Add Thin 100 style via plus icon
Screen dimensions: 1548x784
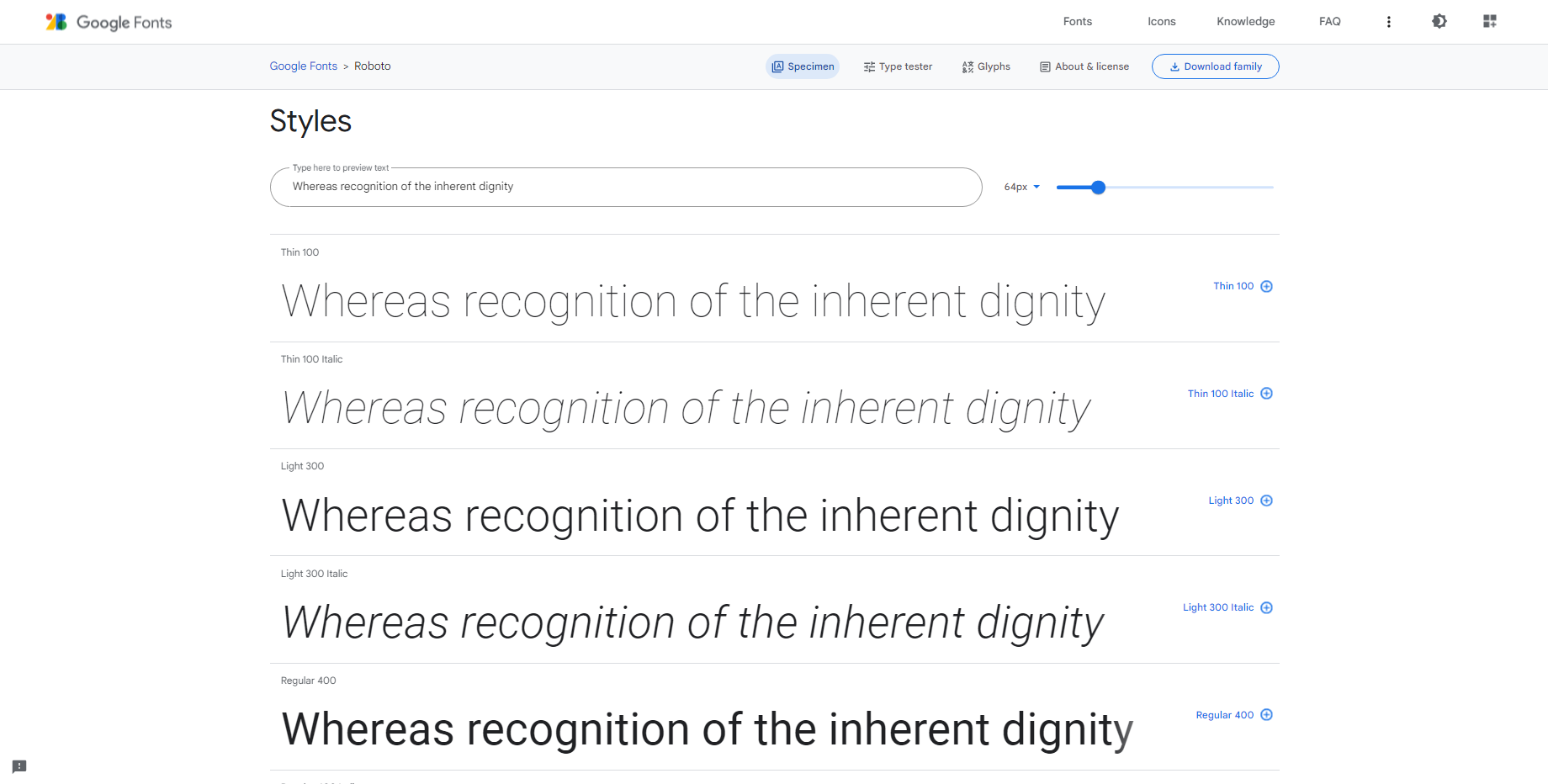coord(1266,287)
